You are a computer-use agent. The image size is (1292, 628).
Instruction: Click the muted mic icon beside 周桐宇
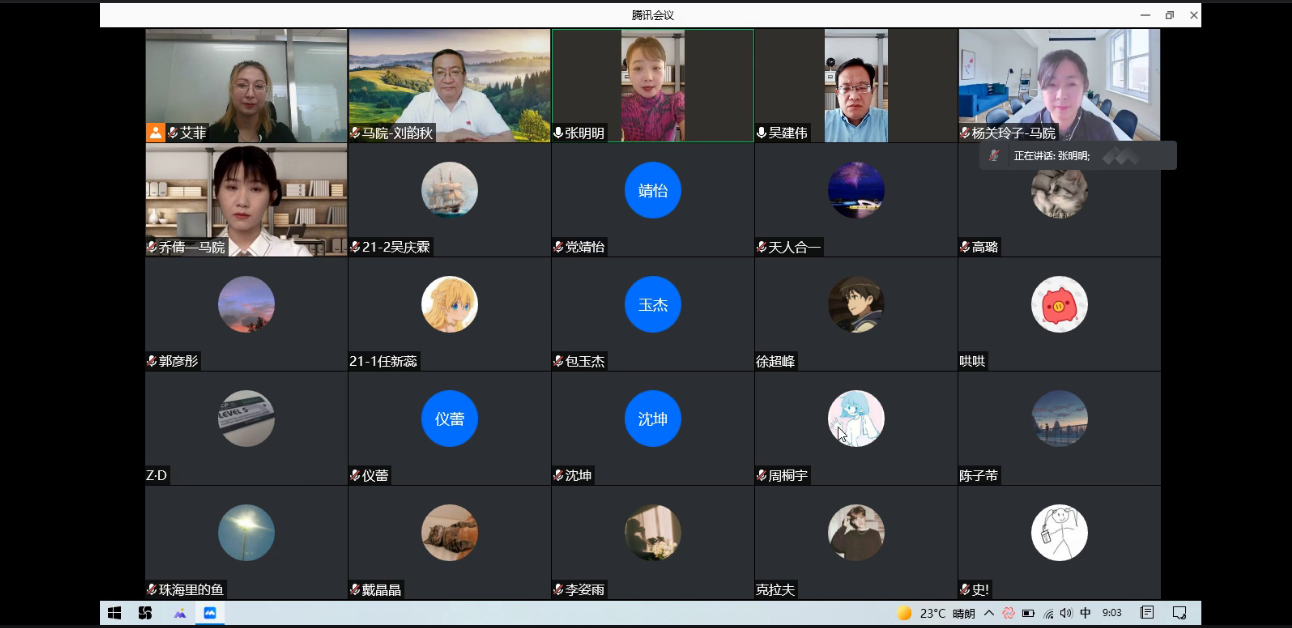tap(762, 476)
